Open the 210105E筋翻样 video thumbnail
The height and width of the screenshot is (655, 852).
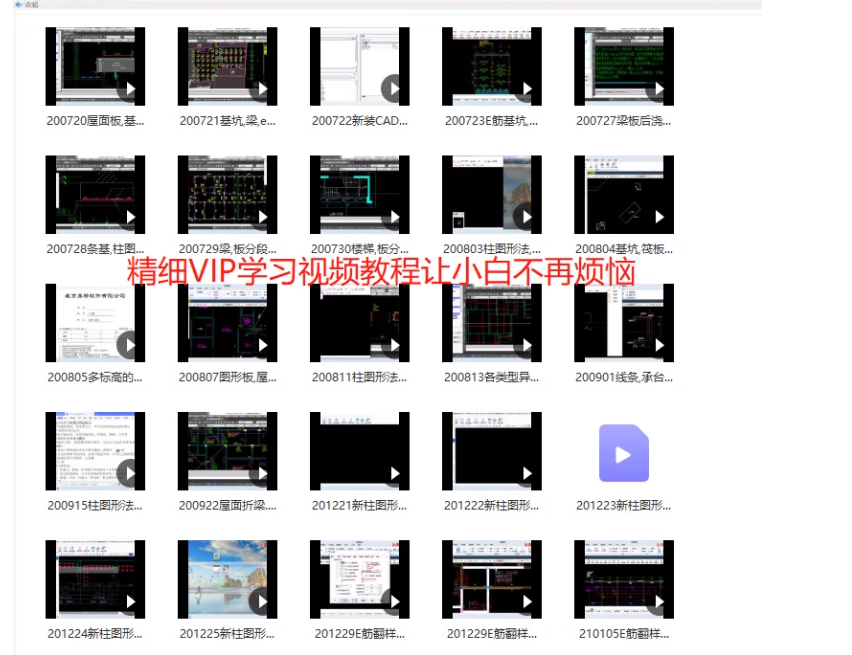623,578
